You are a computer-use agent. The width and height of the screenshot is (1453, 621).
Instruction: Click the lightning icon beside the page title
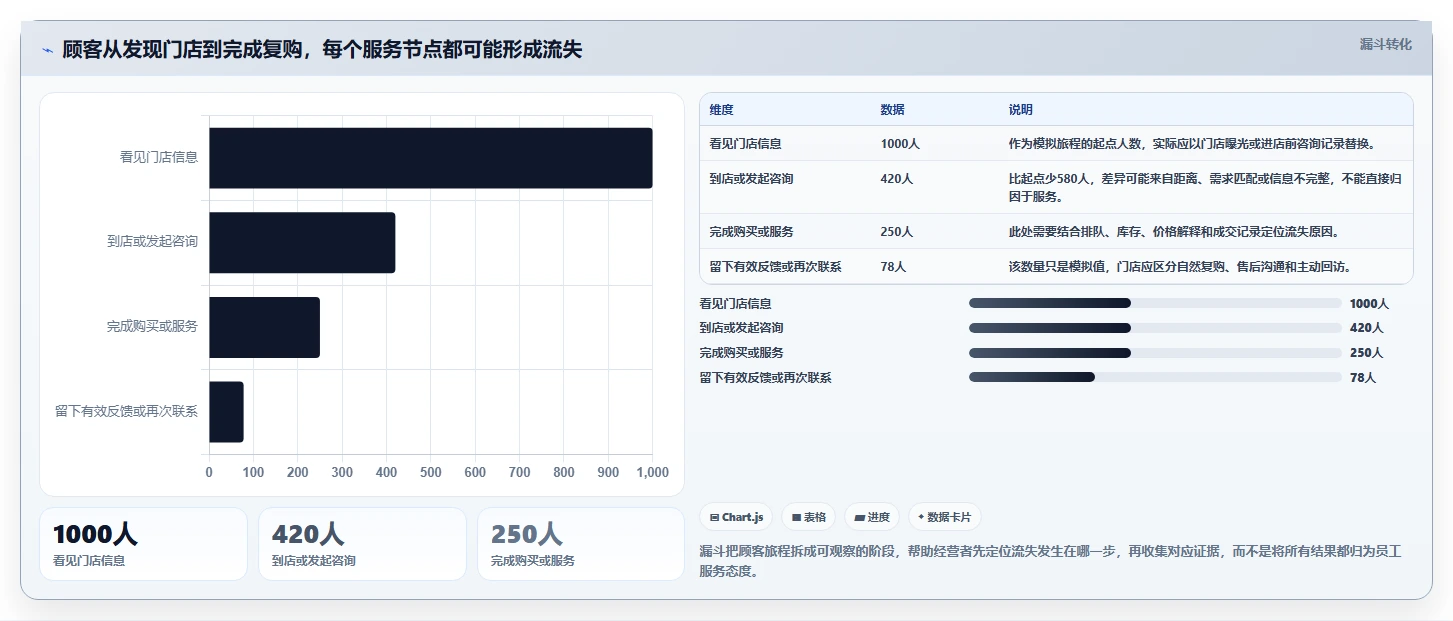47,50
